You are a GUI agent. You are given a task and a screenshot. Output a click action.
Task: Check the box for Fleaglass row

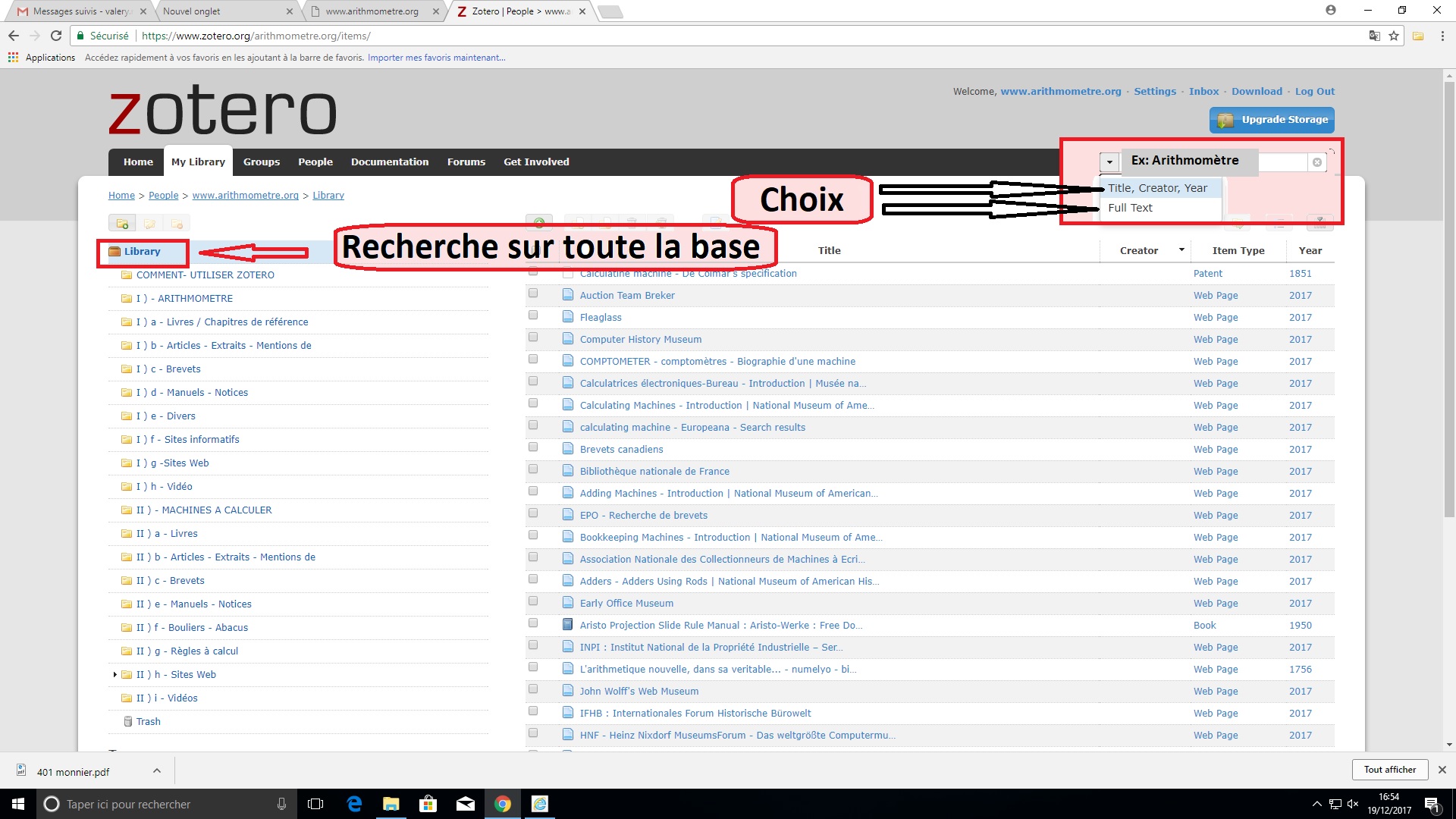533,315
